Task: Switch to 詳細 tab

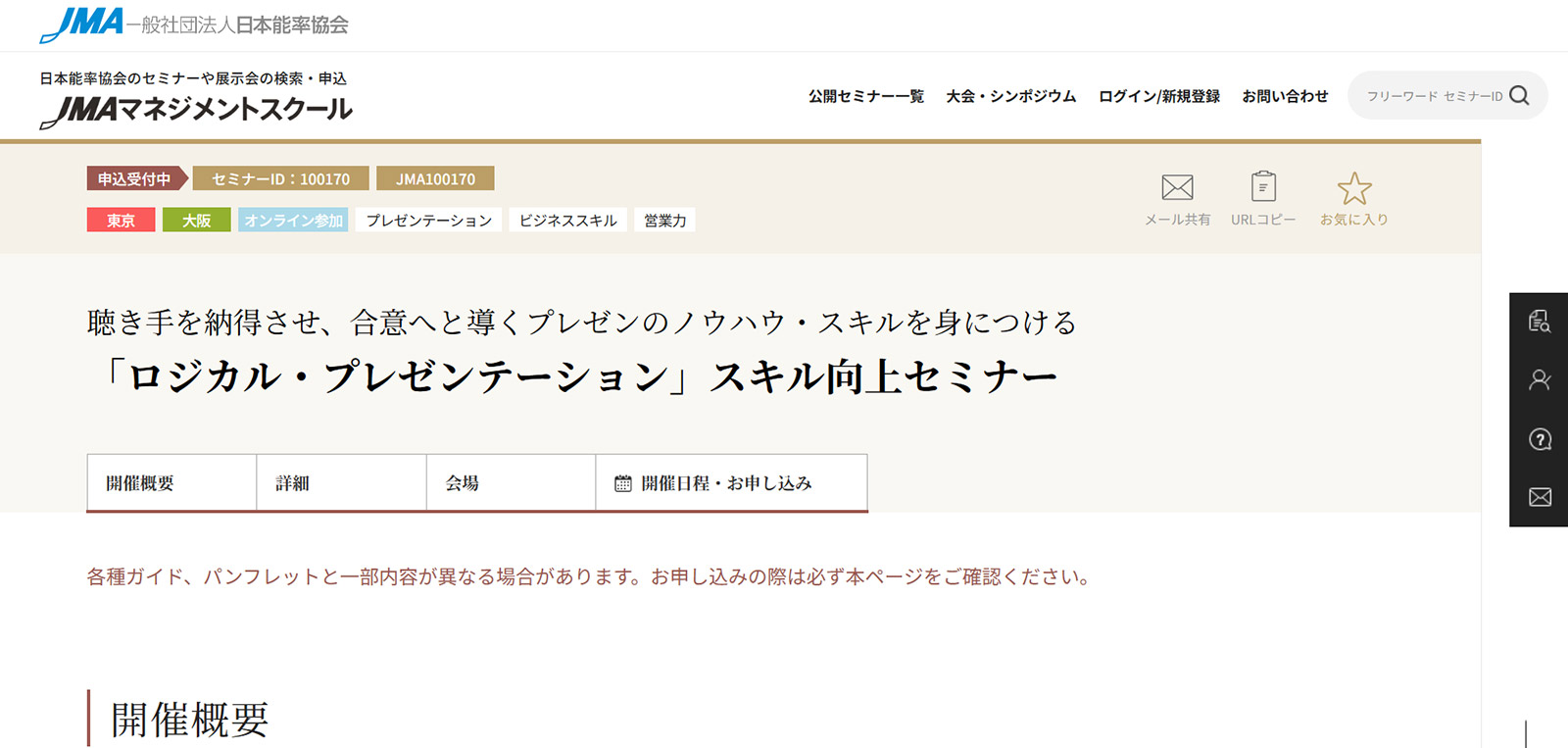Action: [x=341, y=482]
